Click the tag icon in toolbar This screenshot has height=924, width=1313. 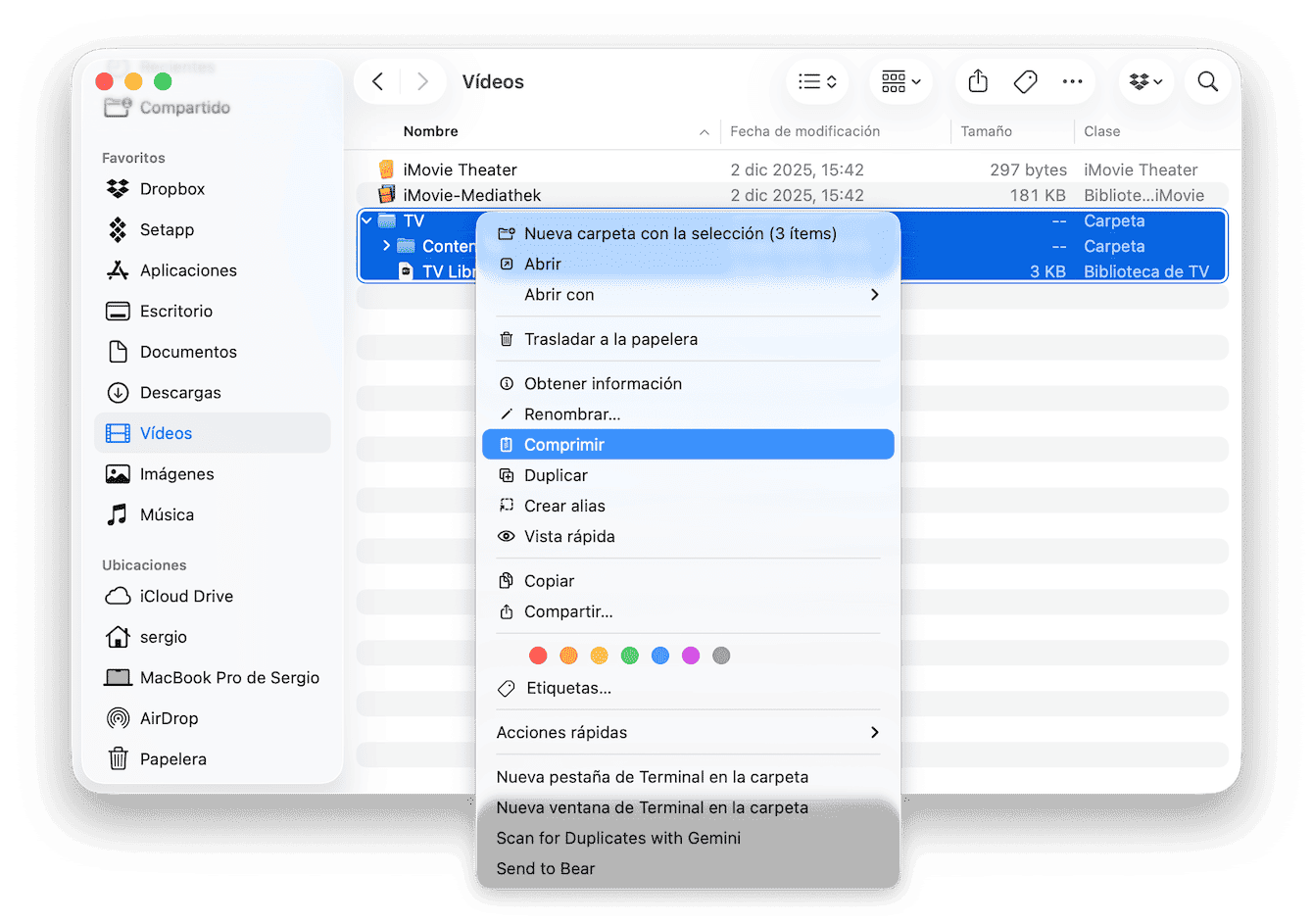point(1025,81)
